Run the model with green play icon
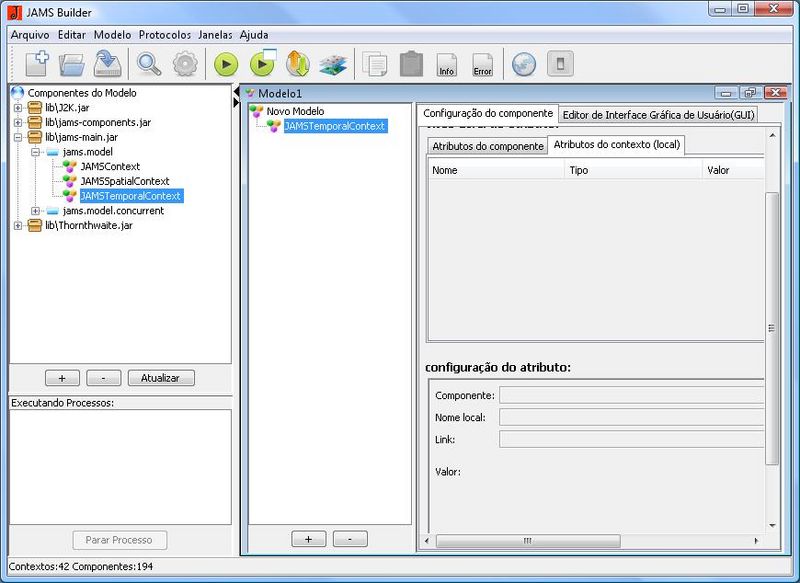 [226, 64]
